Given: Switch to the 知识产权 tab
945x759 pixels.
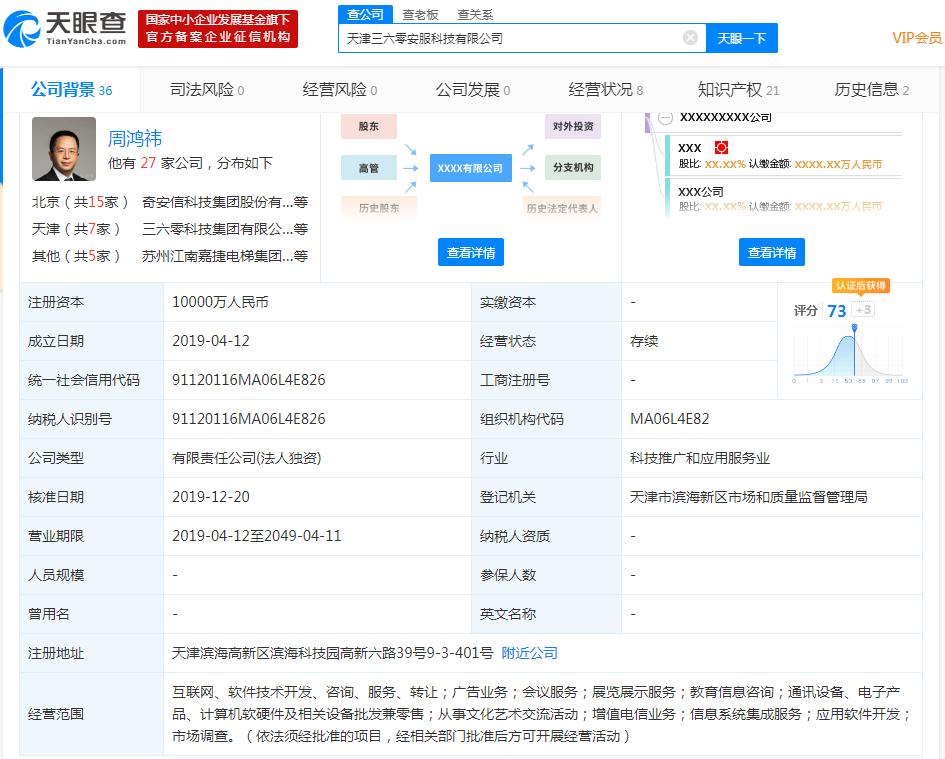Looking at the screenshot, I should pyautogui.click(x=738, y=90).
